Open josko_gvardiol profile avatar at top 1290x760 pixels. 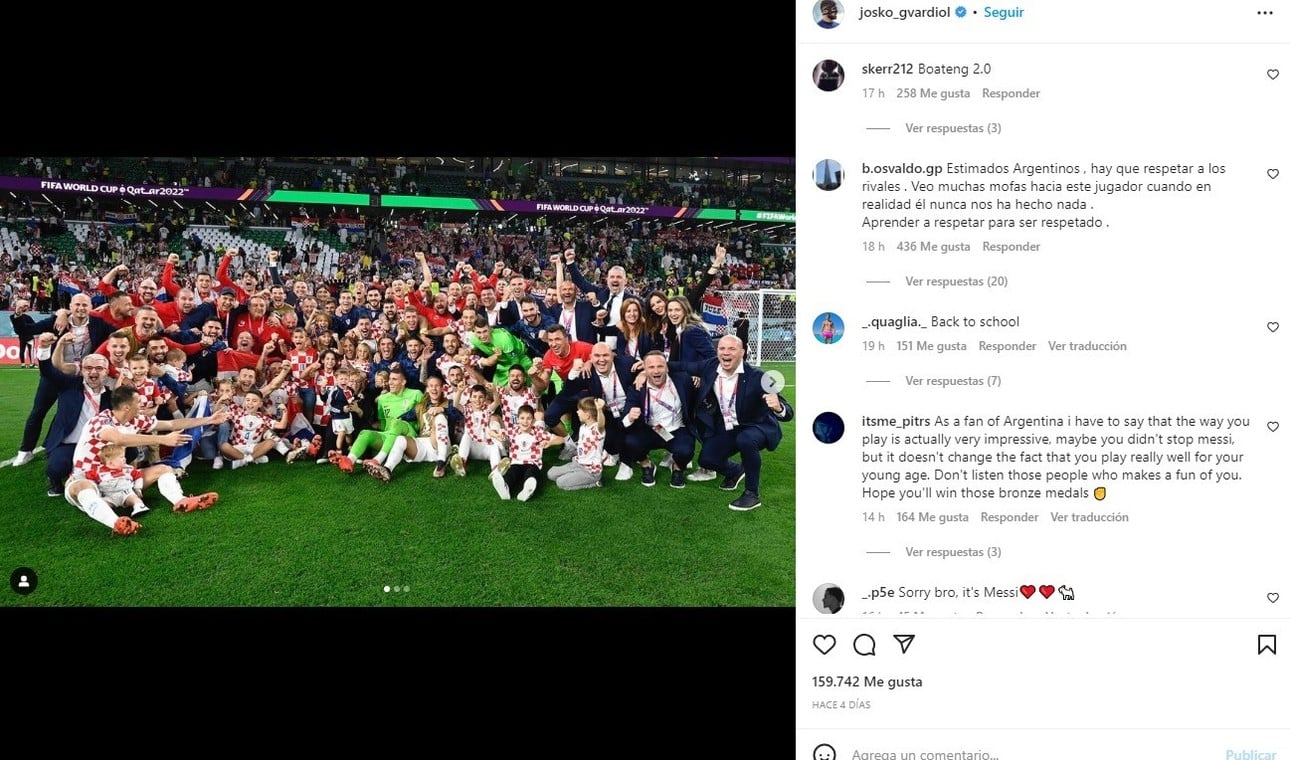coord(828,13)
